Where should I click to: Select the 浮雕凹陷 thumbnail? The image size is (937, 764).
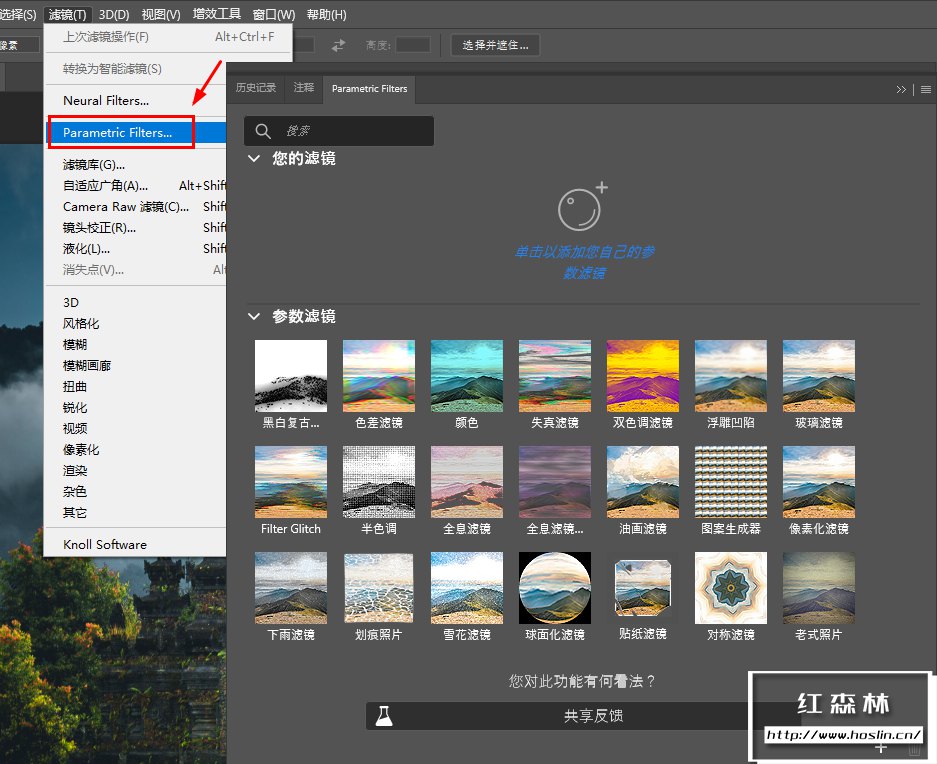coord(731,376)
